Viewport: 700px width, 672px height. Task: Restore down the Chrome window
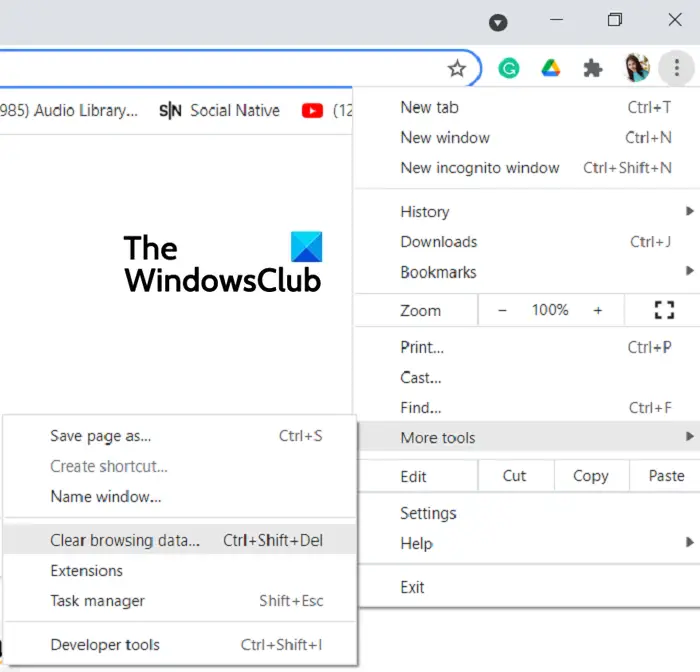coord(615,20)
